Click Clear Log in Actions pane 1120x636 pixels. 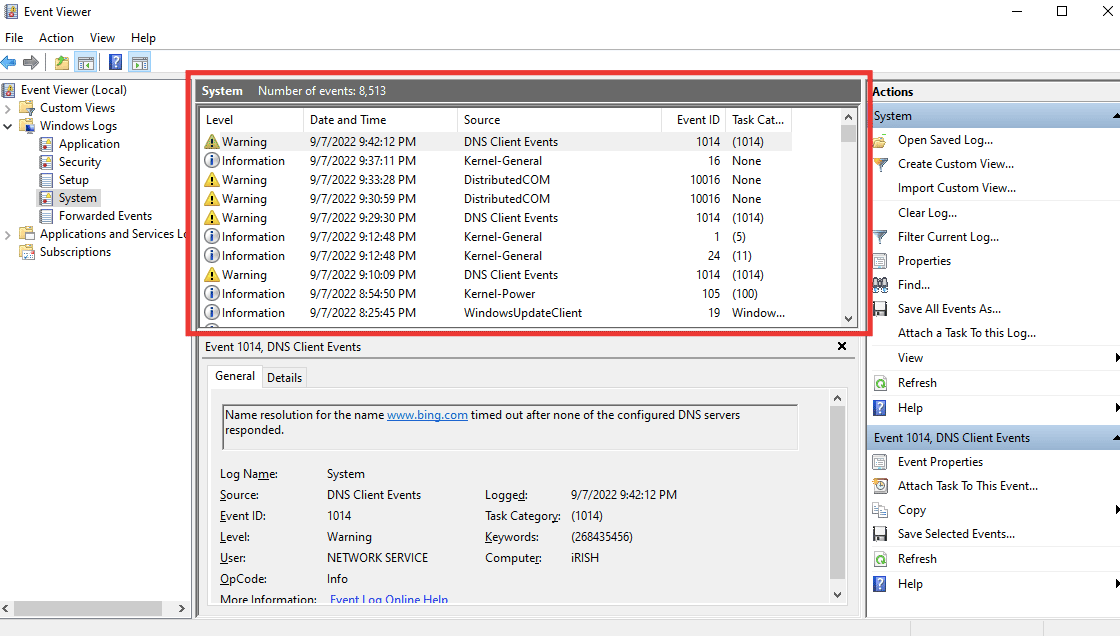pos(927,213)
